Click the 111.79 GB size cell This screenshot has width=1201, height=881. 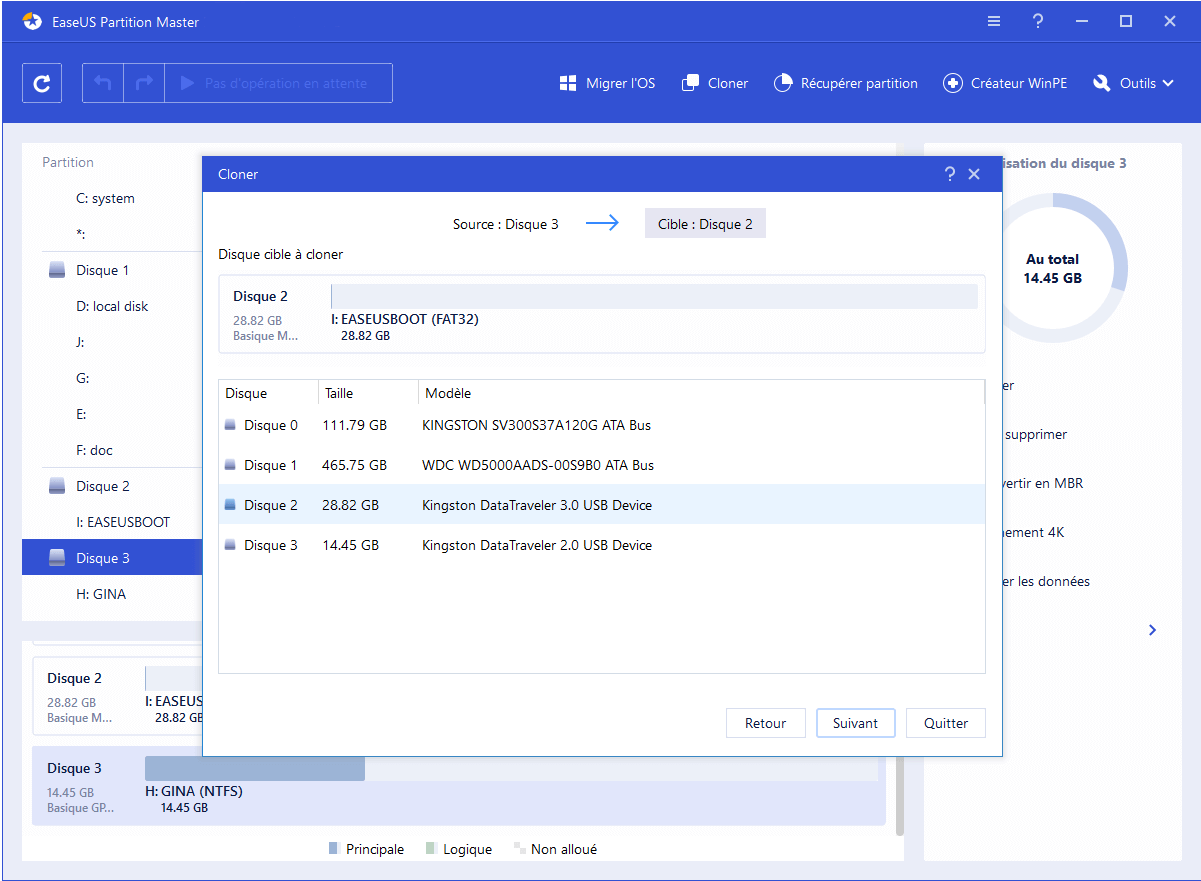pyautogui.click(x=355, y=425)
